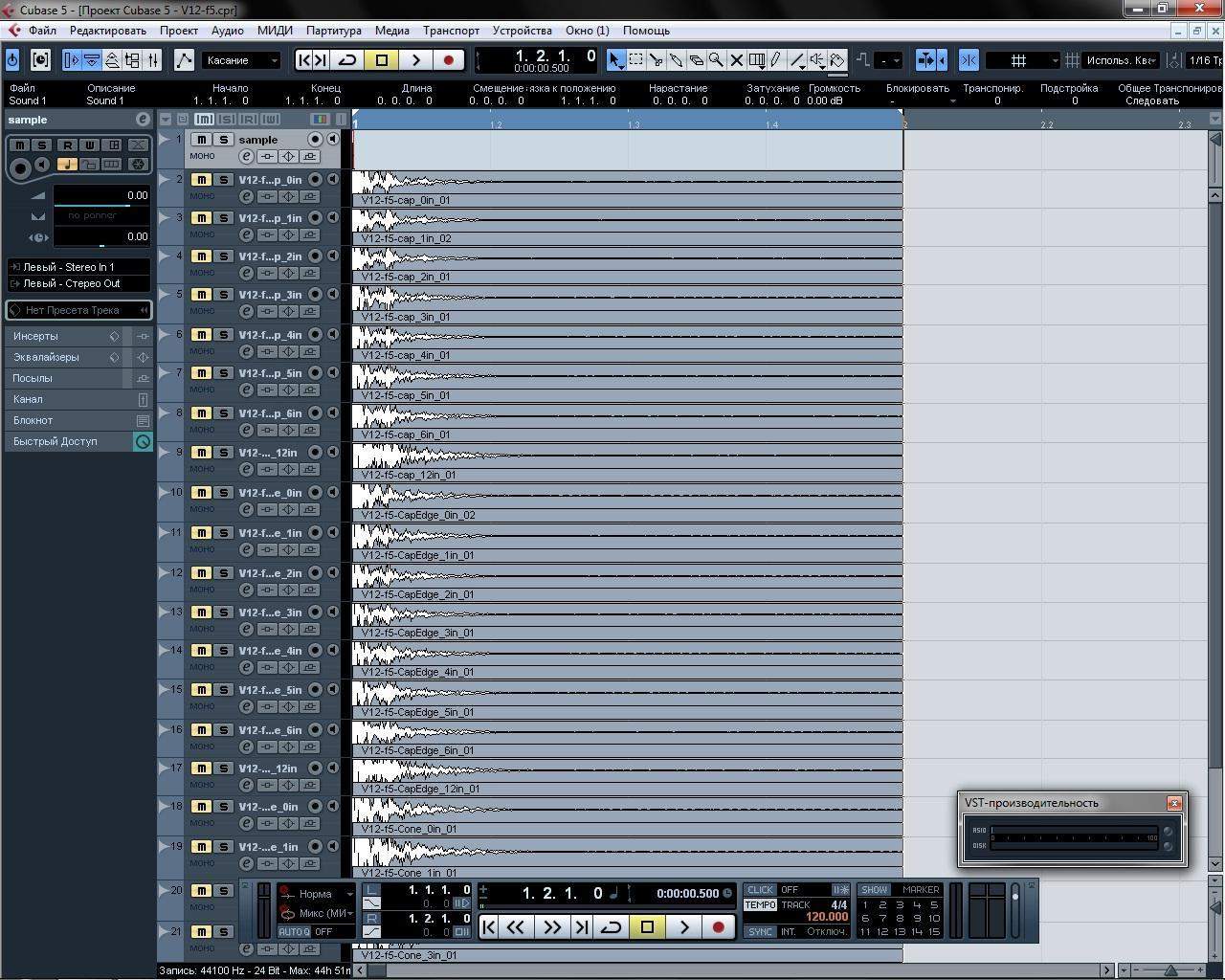1225x980 pixels.
Task: Close the VST-производительность window
Action: [1174, 803]
